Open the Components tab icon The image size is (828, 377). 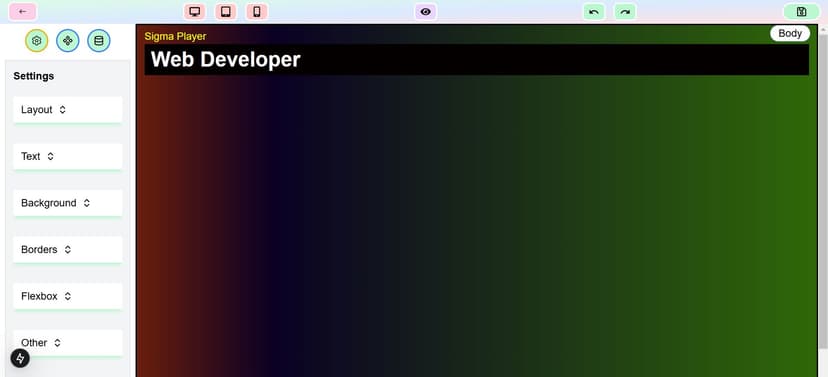(x=68, y=41)
